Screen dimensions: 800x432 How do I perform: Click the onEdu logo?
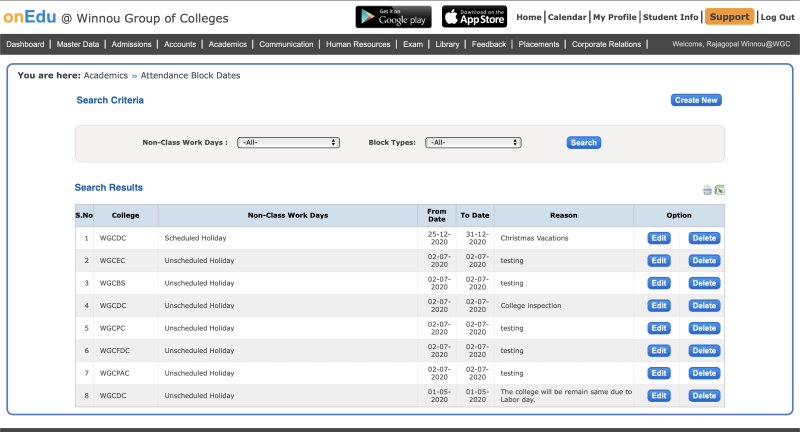click(x=29, y=17)
